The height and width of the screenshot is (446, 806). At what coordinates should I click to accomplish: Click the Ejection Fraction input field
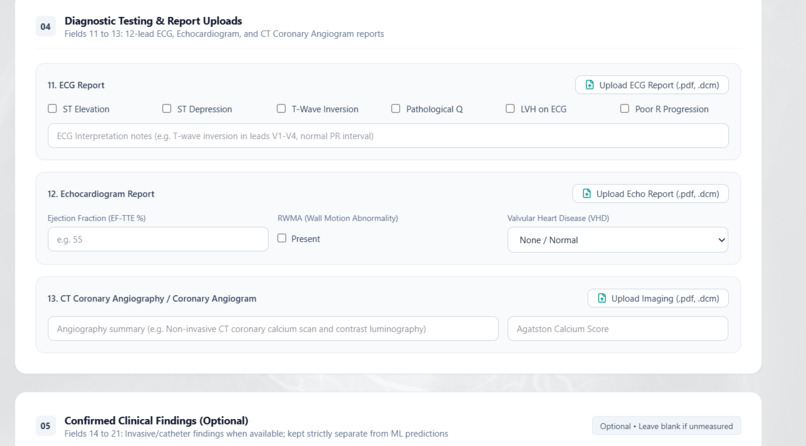tap(158, 239)
